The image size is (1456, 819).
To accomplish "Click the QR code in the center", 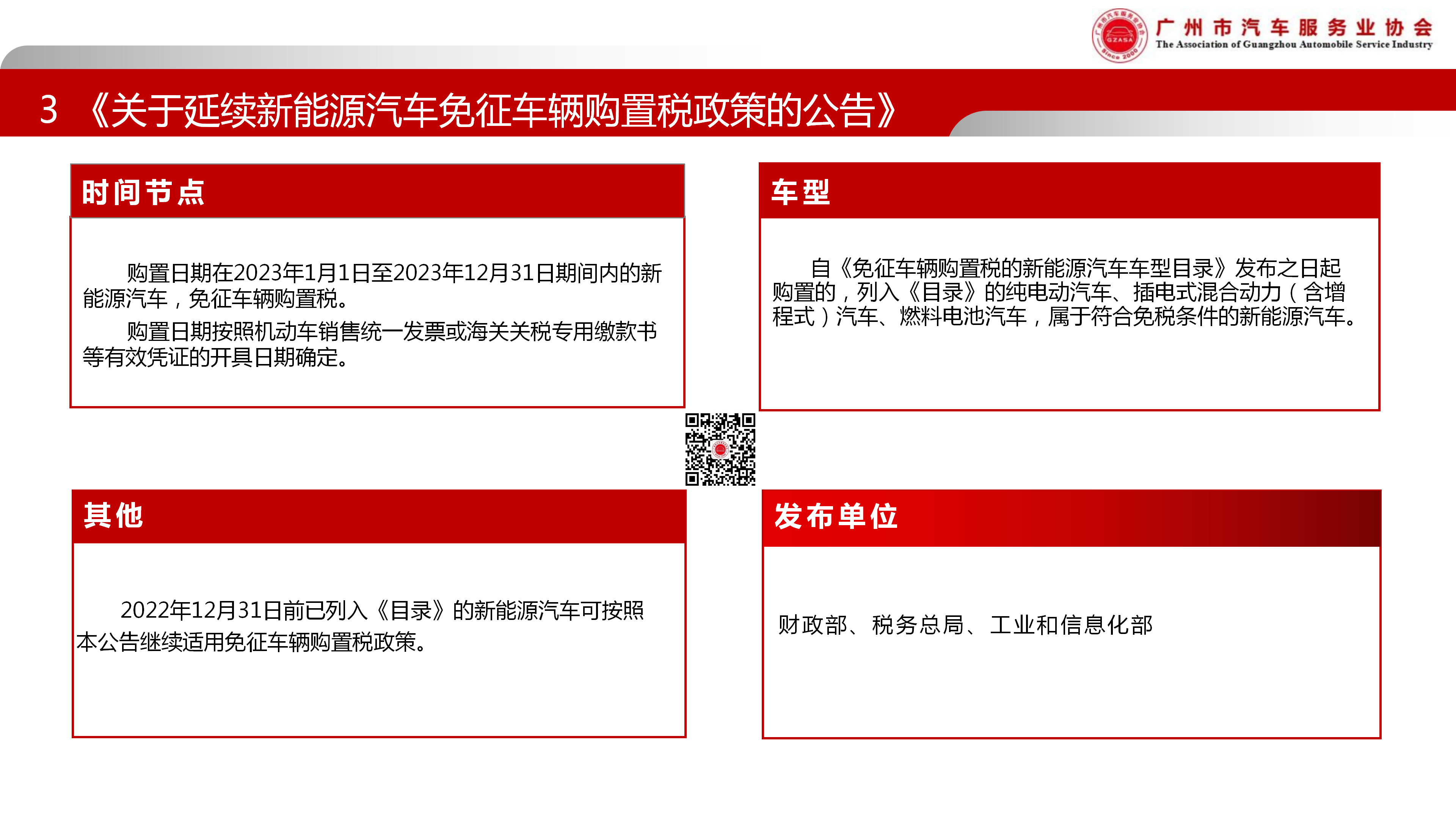I will [x=720, y=449].
